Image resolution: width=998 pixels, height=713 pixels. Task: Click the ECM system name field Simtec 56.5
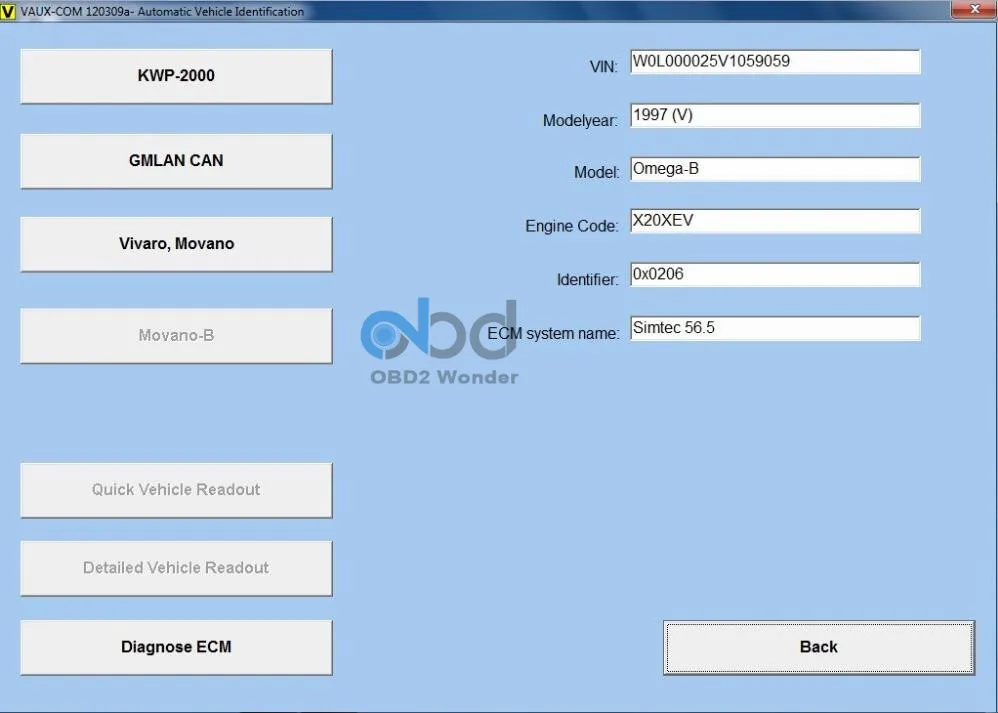[775, 328]
